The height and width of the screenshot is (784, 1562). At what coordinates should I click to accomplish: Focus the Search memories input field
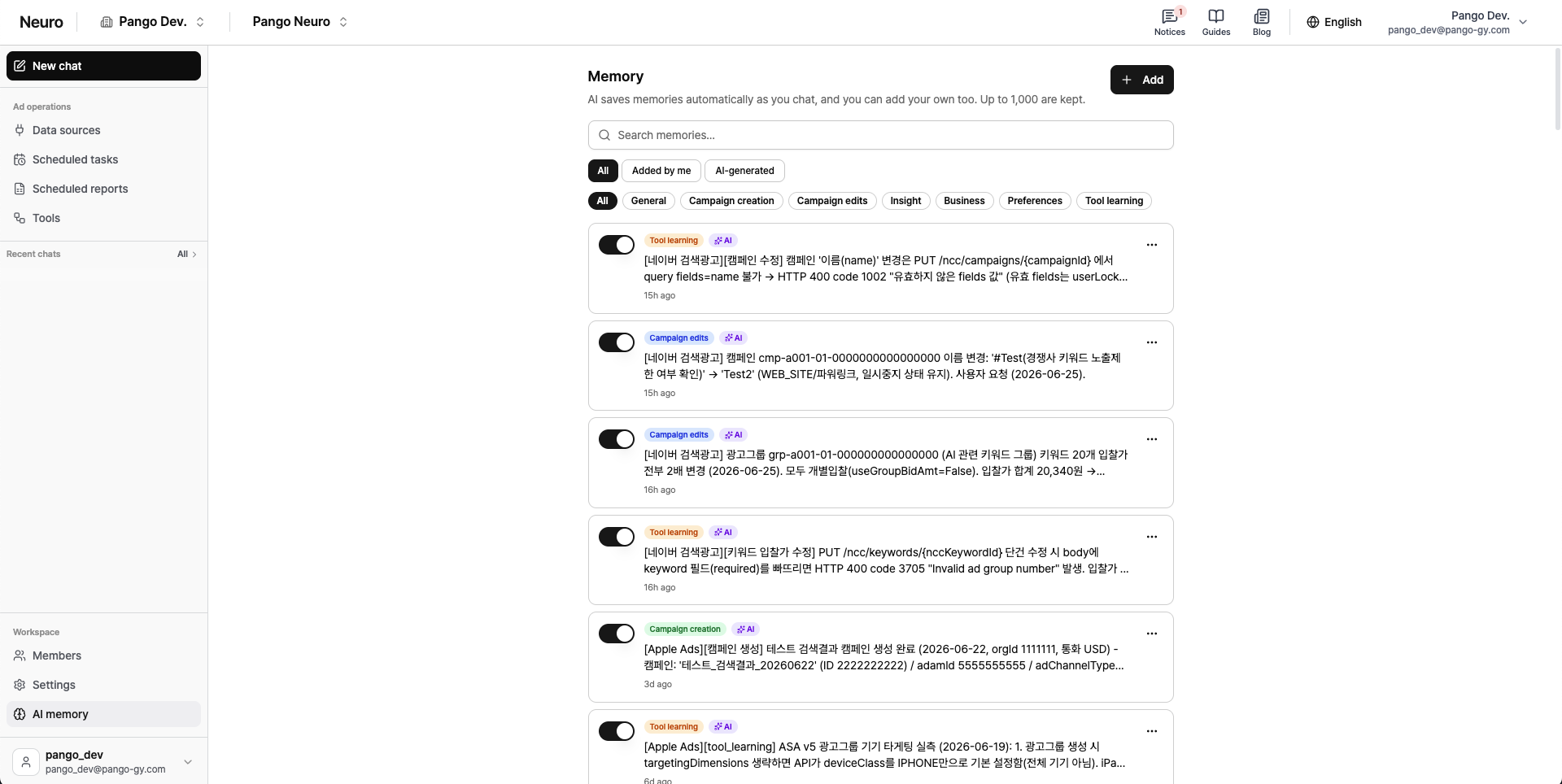[x=880, y=135]
